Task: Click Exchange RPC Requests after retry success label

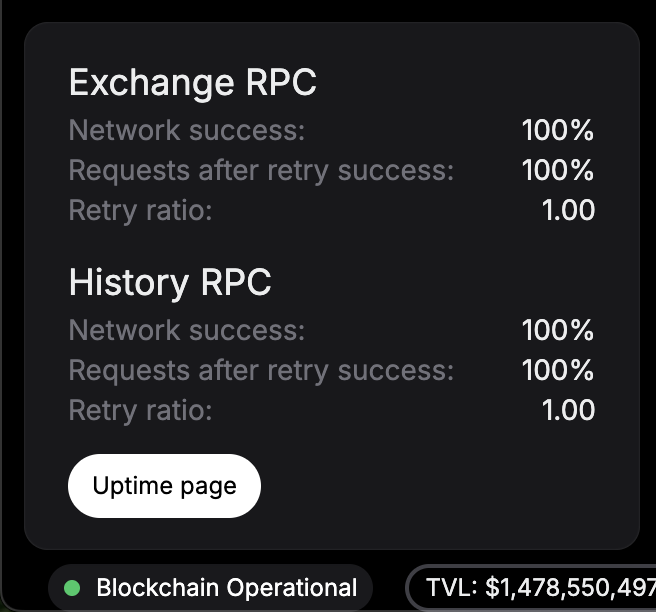Action: [261, 170]
